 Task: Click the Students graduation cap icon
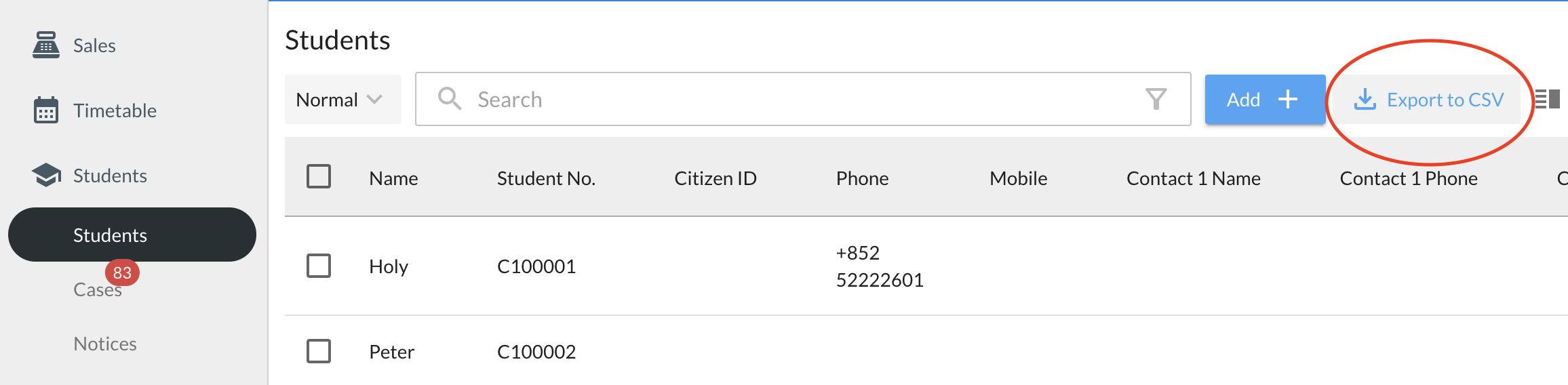click(45, 175)
